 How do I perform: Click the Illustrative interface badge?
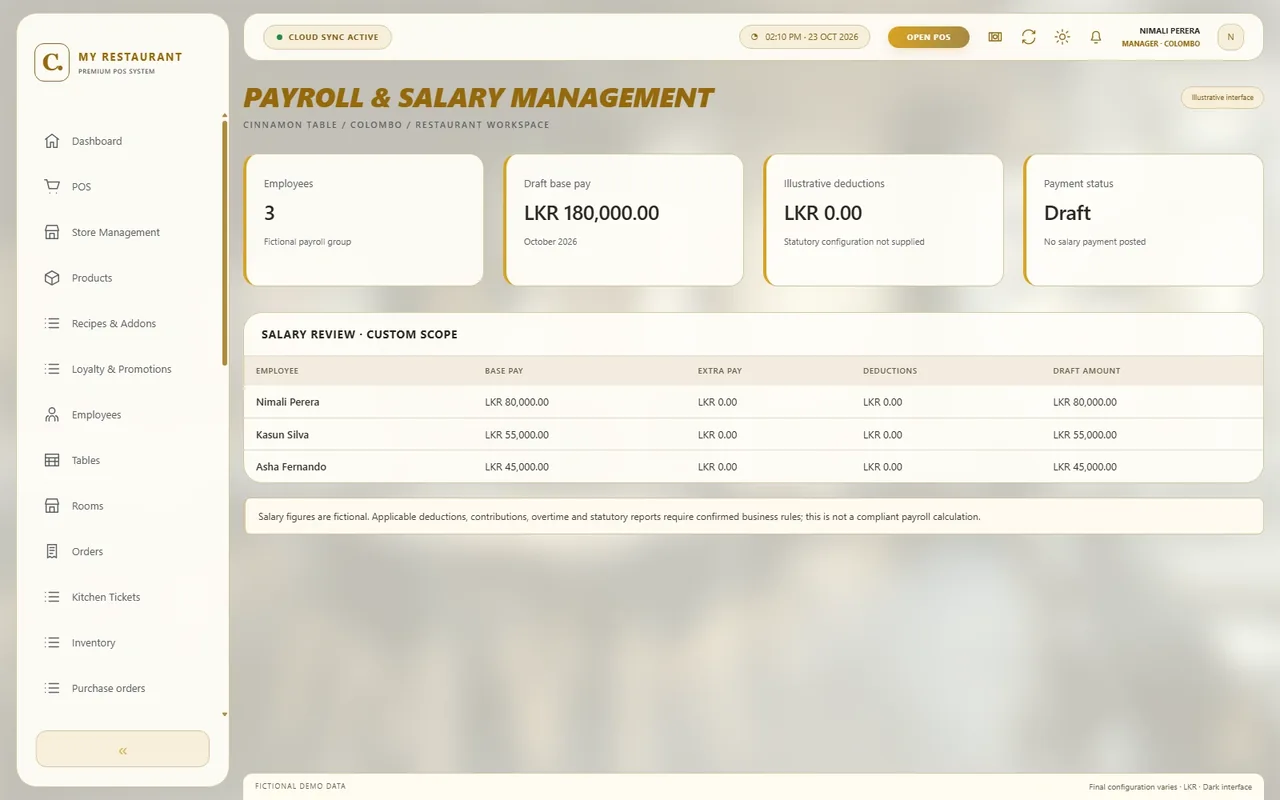click(x=1222, y=98)
